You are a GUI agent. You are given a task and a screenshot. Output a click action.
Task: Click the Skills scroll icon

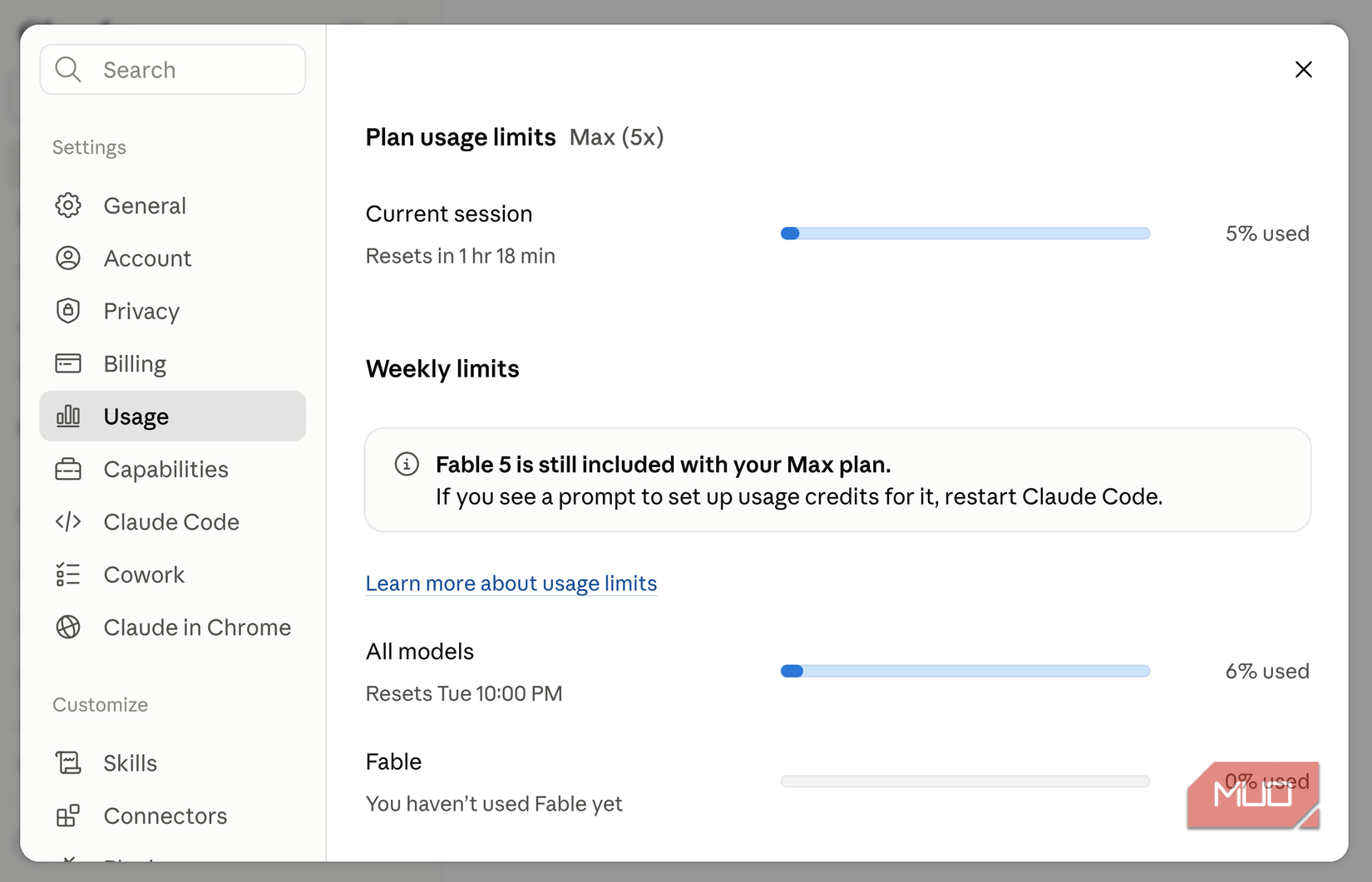pos(68,762)
